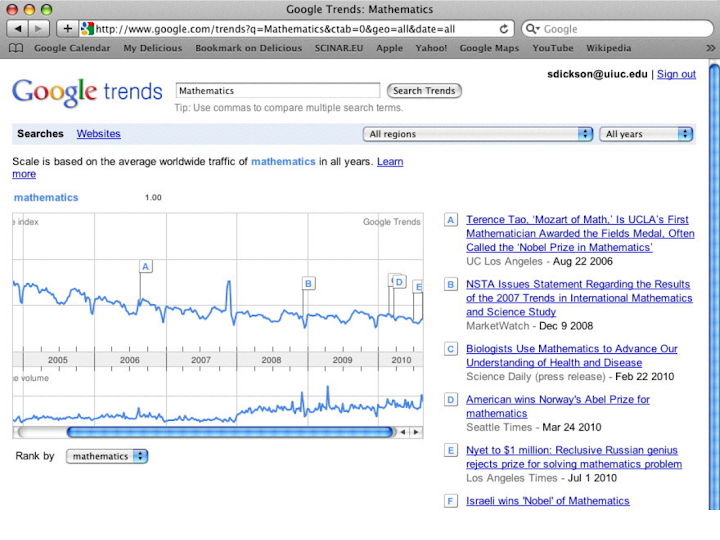Click the C letter box beside Biologists headline
The width and height of the screenshot is (720, 540).
(450, 349)
